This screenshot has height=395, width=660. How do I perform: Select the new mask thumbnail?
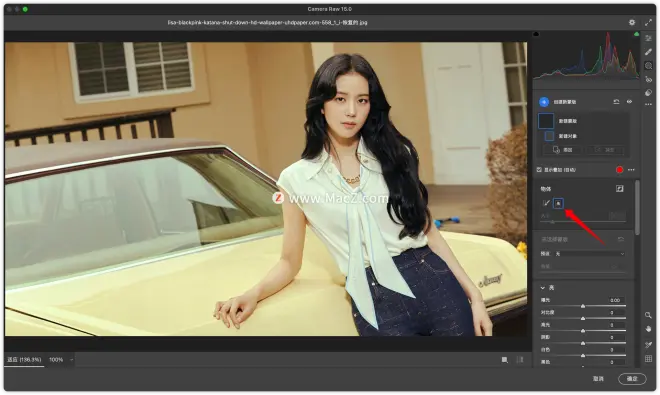point(546,121)
